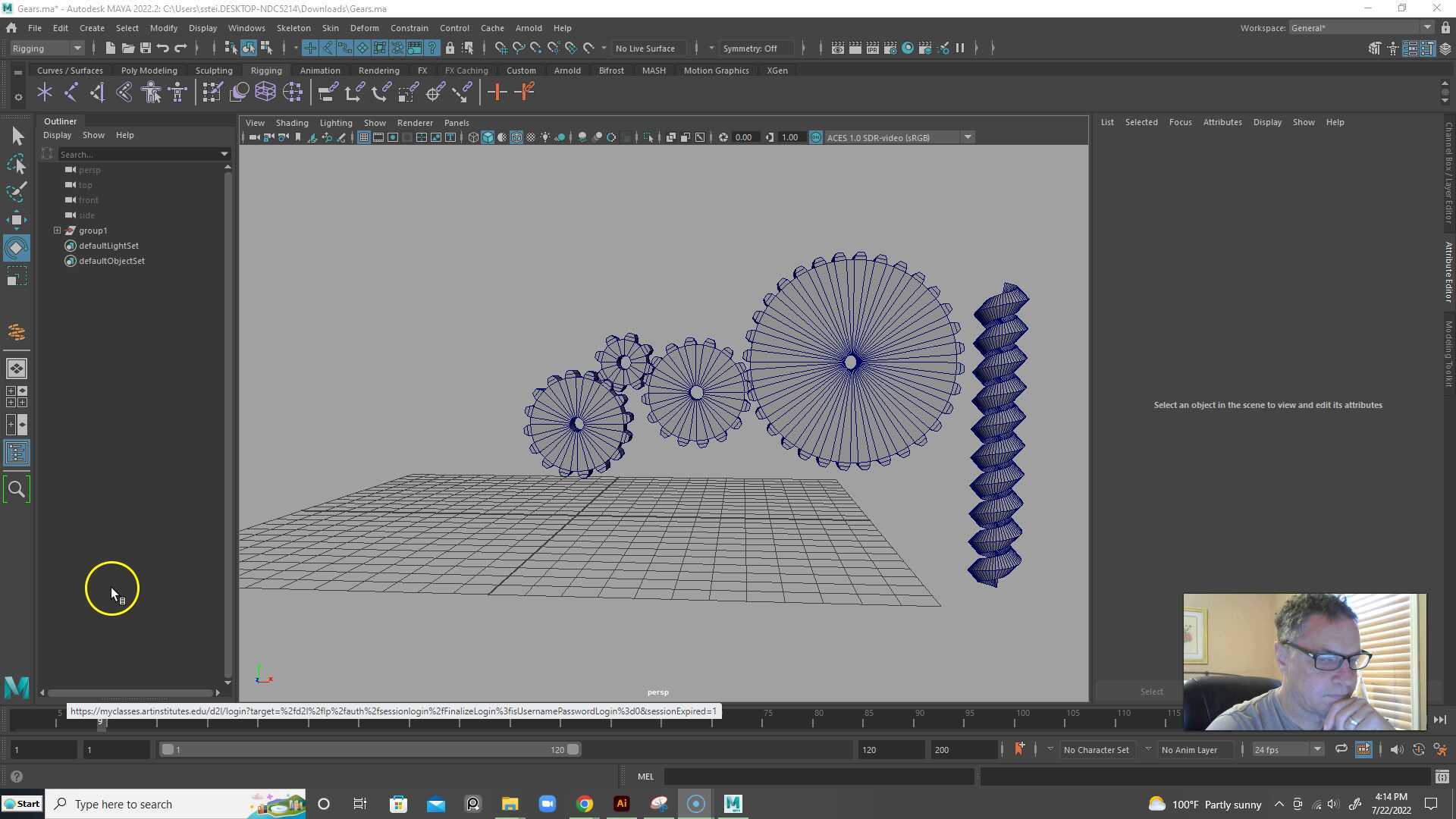Open the Skeleton menu
Image resolution: width=1456 pixels, height=819 pixels.
293,28
